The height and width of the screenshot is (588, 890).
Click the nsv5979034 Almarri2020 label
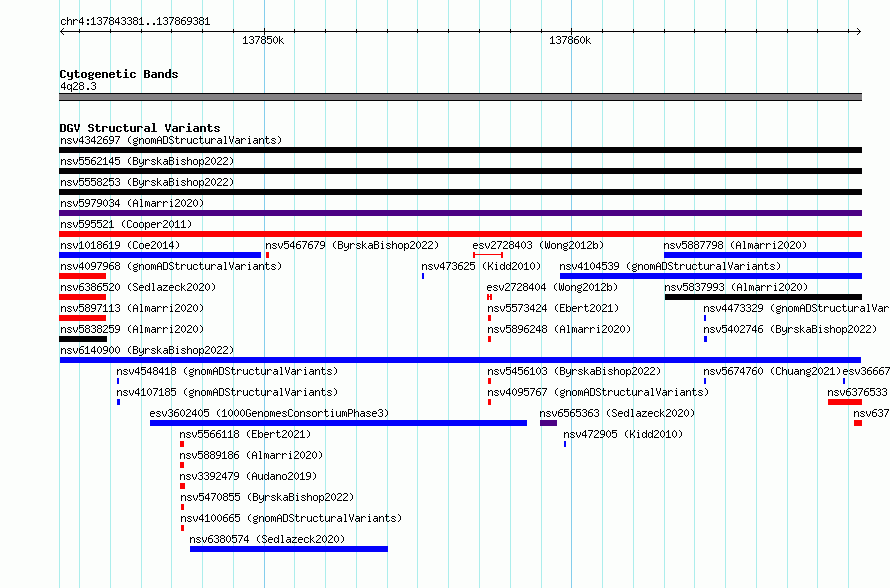132,203
